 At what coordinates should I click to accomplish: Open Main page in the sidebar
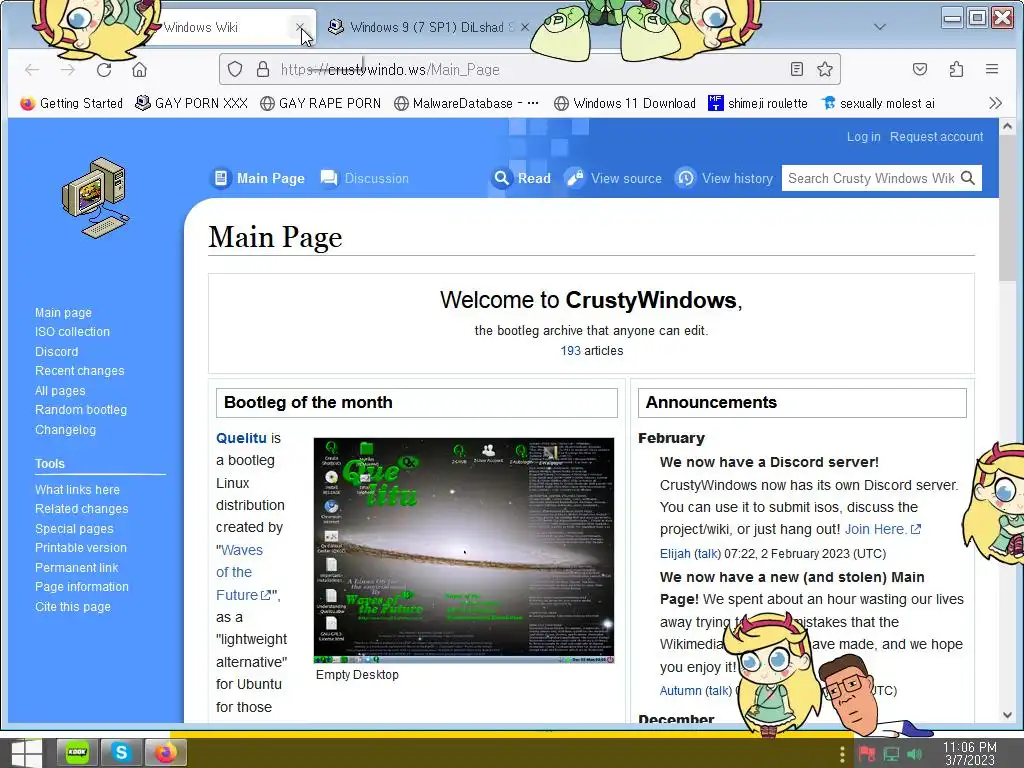pos(63,313)
